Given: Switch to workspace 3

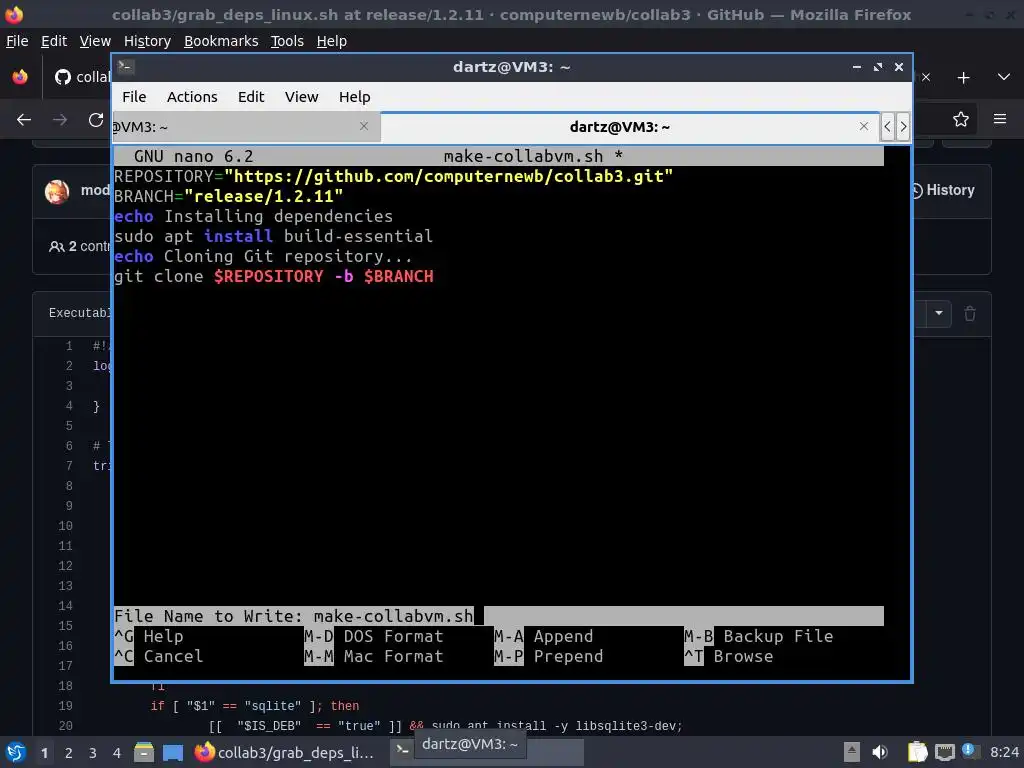Looking at the screenshot, I should click(x=93, y=753).
